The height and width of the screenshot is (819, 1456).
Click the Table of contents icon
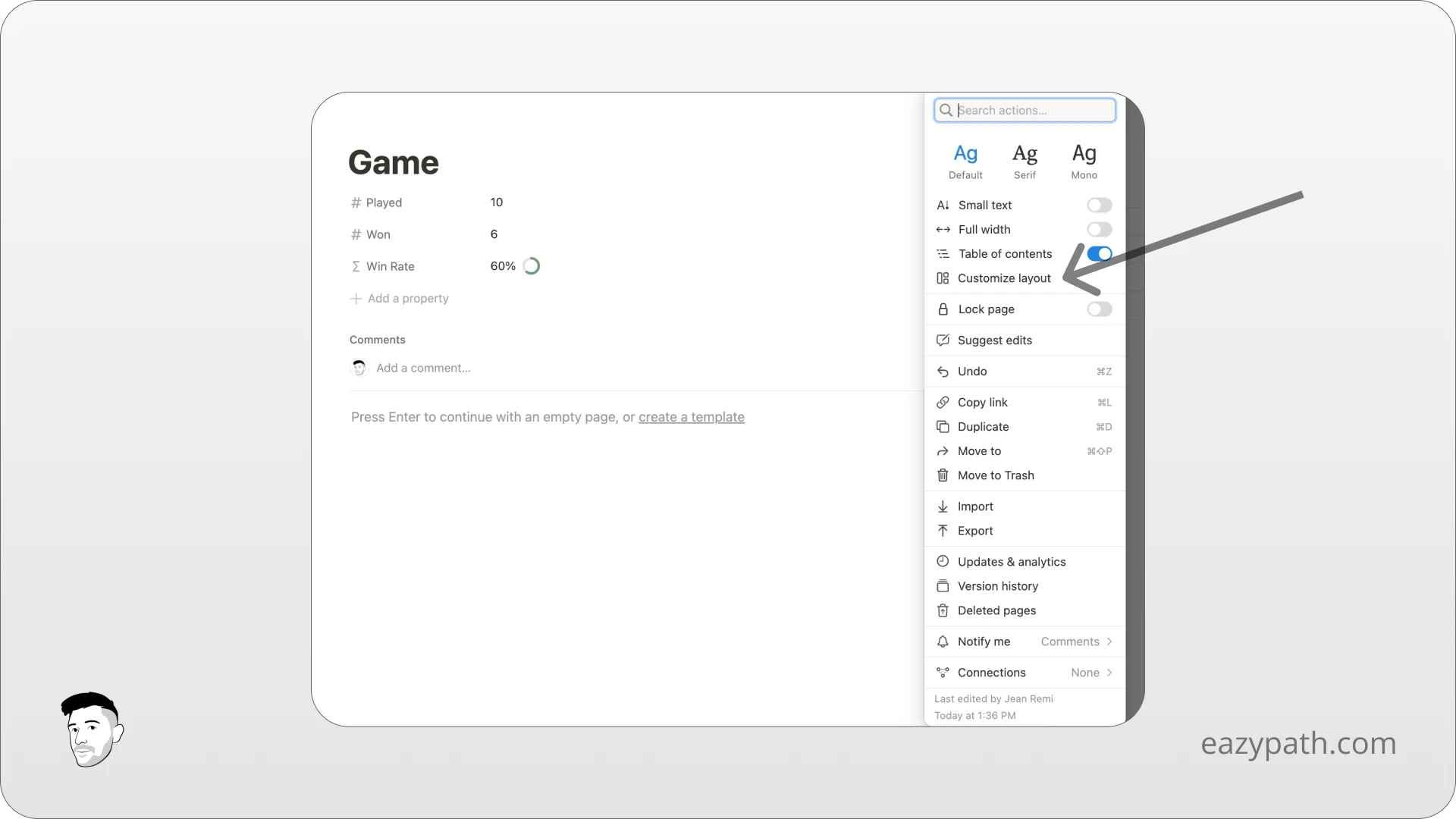[944, 253]
